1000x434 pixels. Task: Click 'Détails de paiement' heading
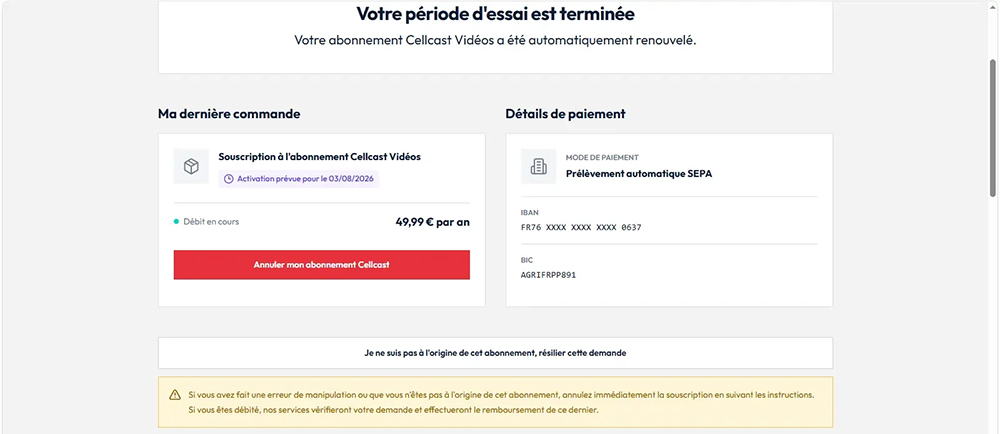pos(566,114)
